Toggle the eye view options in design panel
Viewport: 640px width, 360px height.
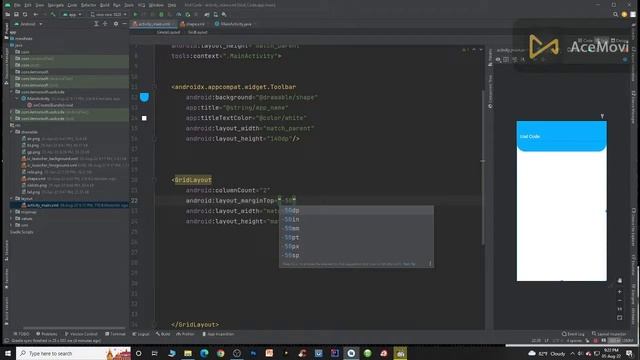(x=498, y=60)
